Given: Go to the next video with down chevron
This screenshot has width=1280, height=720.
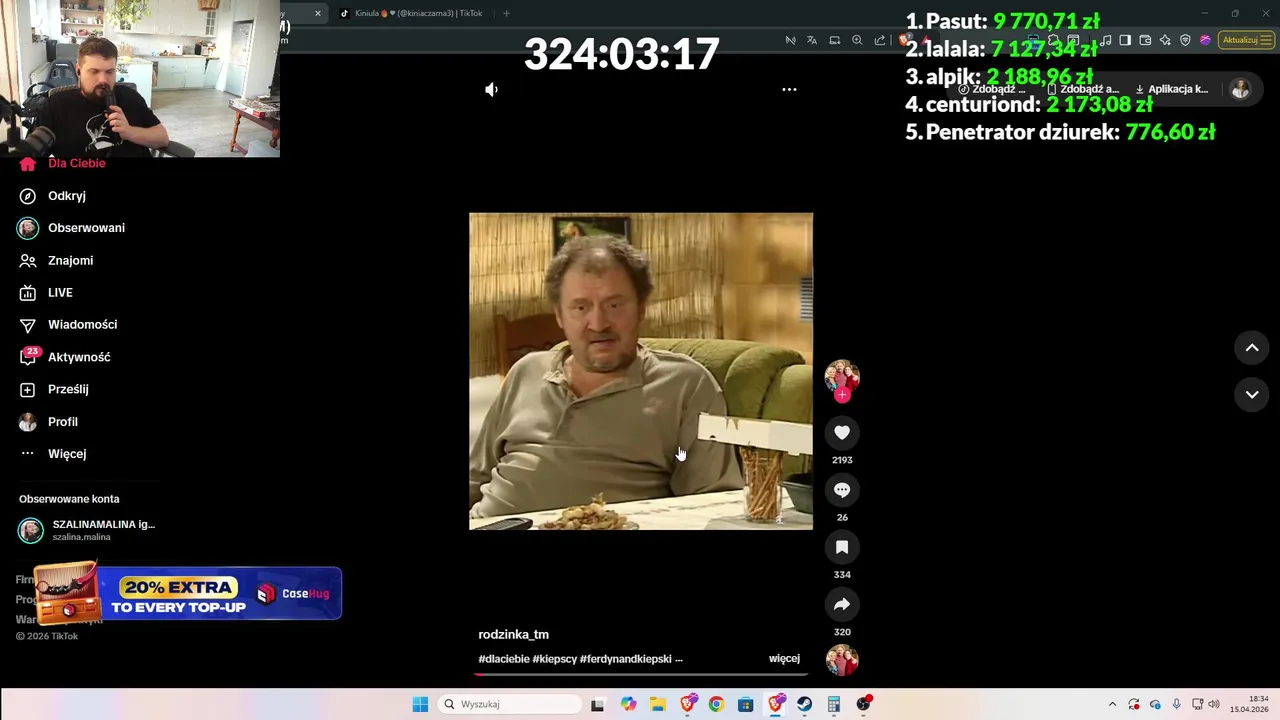Looking at the screenshot, I should (x=1251, y=395).
